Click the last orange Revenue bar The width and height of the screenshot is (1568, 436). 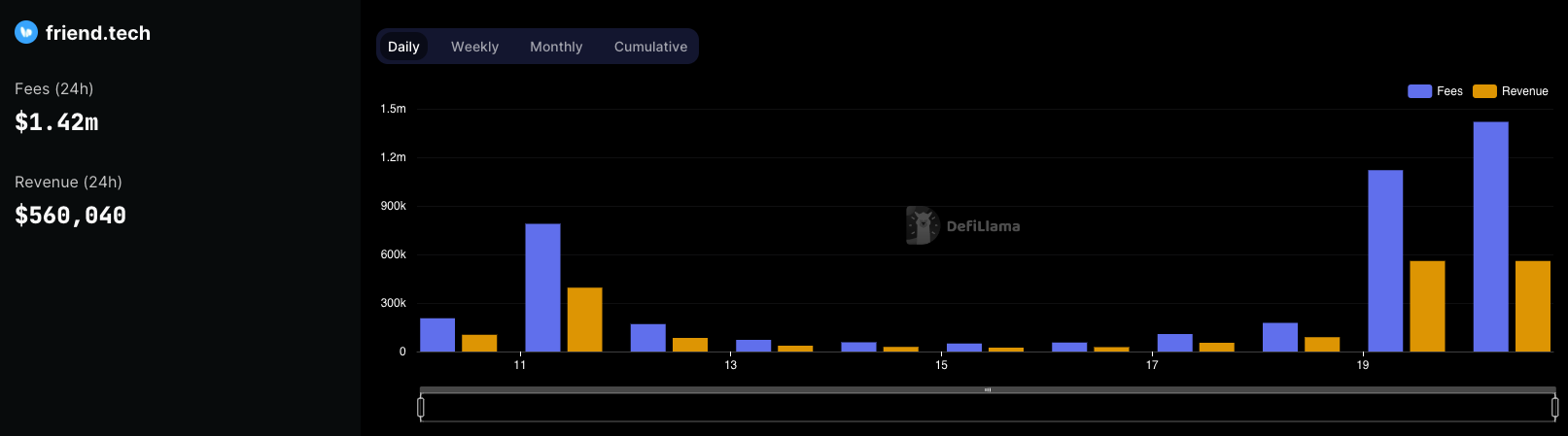1532,306
